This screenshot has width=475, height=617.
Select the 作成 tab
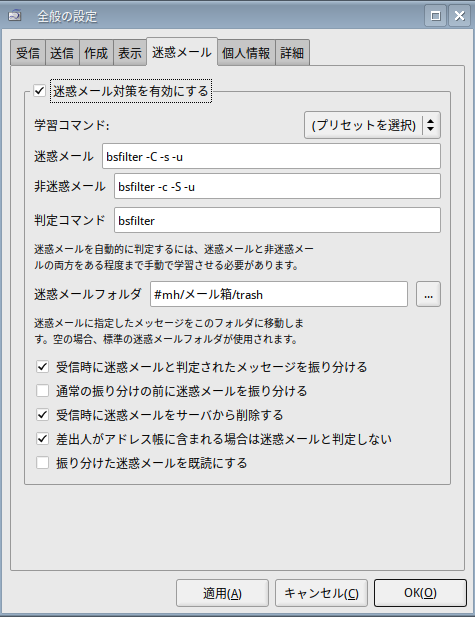[96, 53]
